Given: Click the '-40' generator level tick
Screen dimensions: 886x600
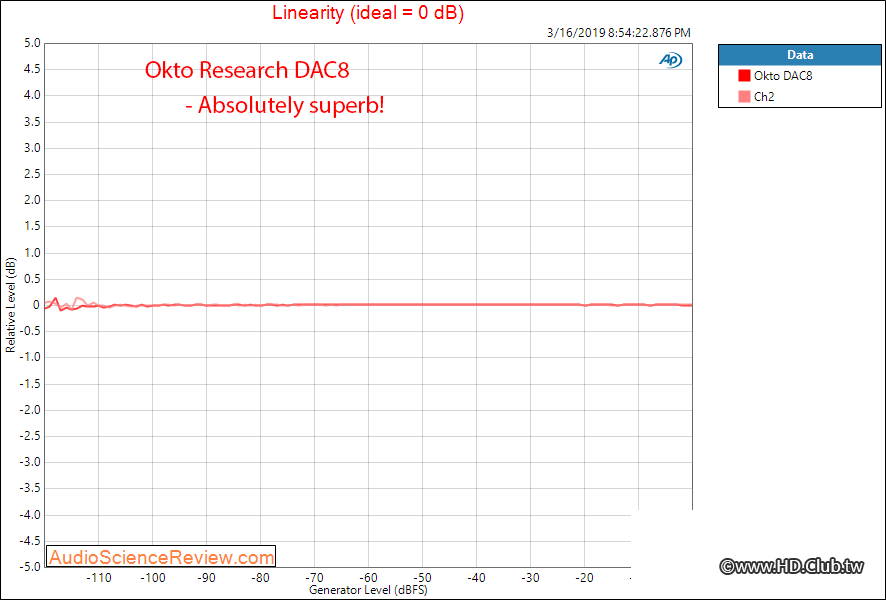Looking at the screenshot, I should tap(476, 578).
